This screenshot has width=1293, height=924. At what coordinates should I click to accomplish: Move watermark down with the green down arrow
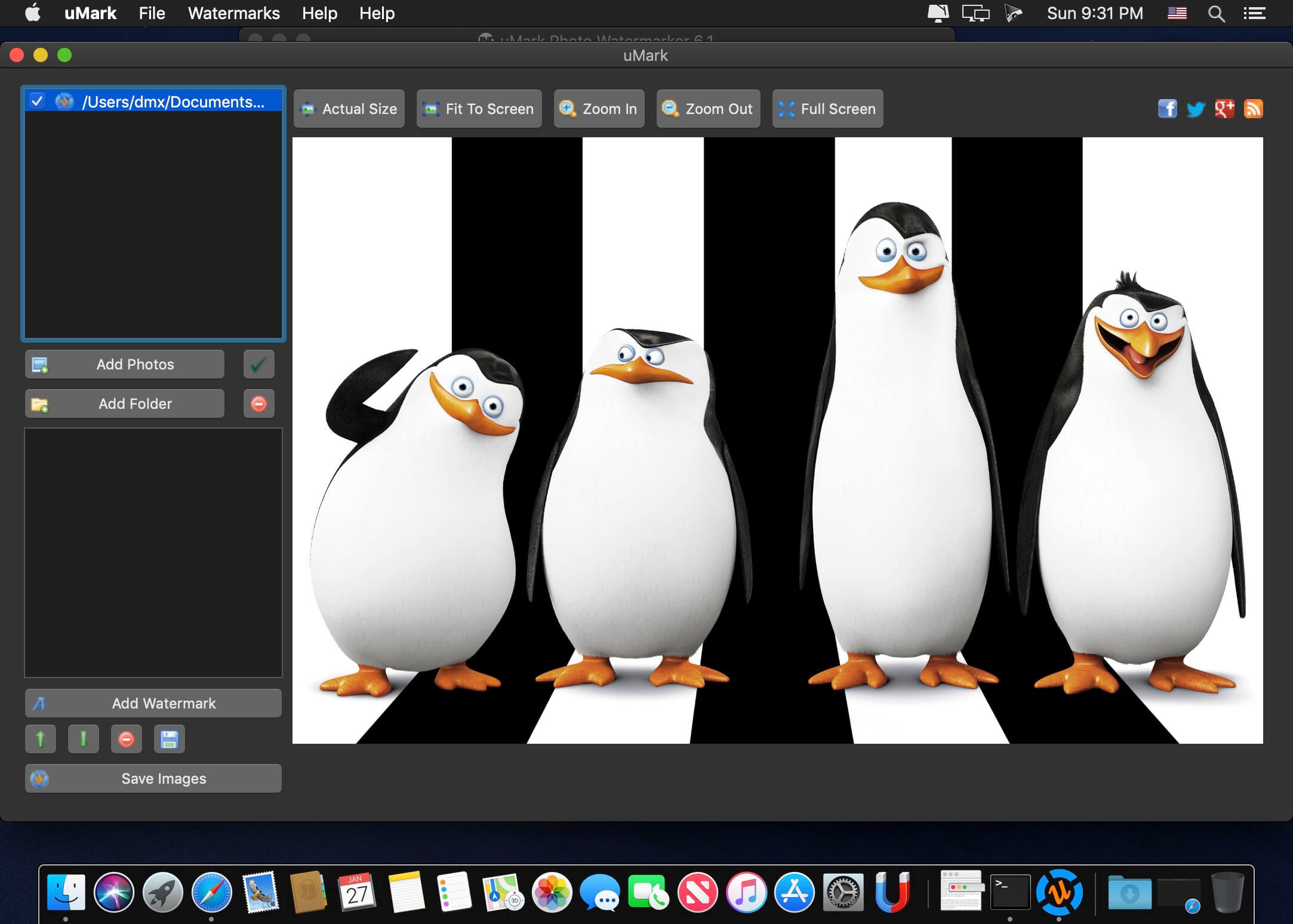84,740
